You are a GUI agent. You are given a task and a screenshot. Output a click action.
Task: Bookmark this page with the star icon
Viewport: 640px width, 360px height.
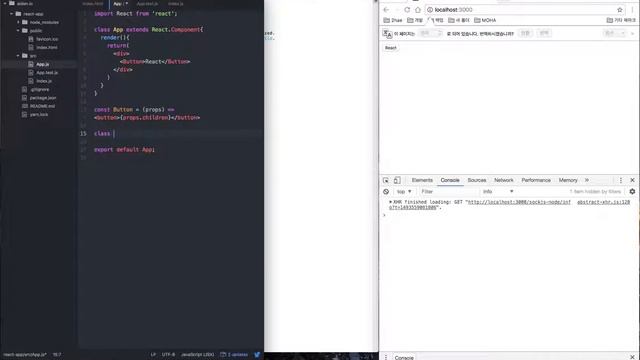point(620,10)
